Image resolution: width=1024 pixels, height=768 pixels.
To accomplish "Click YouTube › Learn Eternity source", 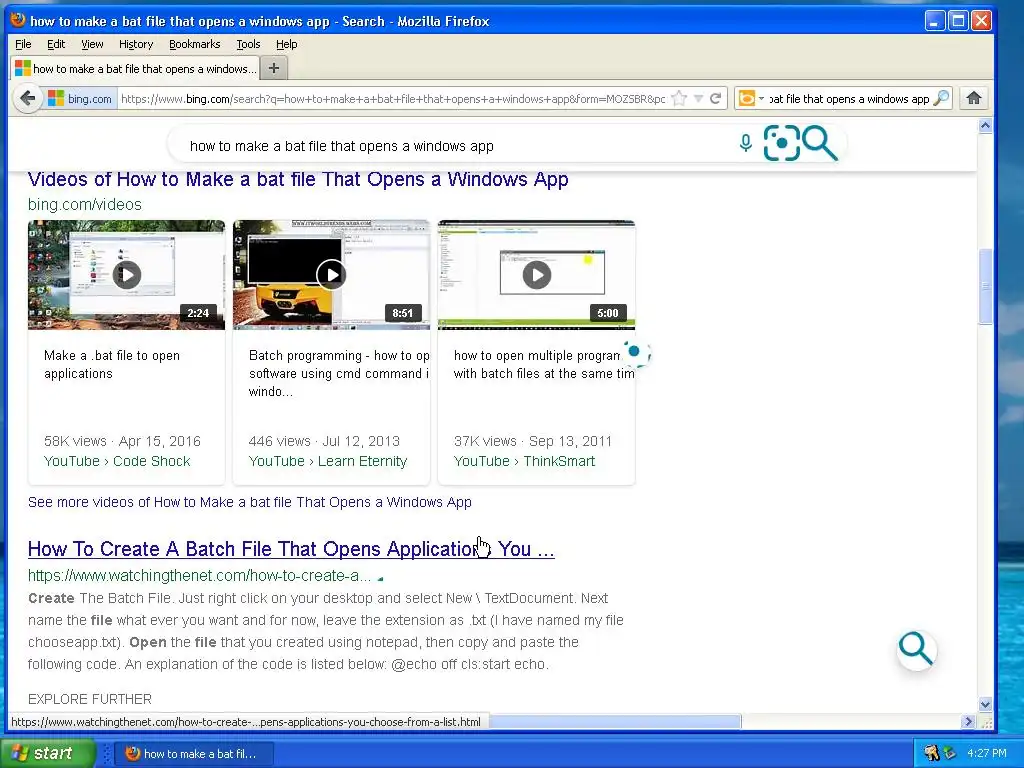I will [x=328, y=461].
